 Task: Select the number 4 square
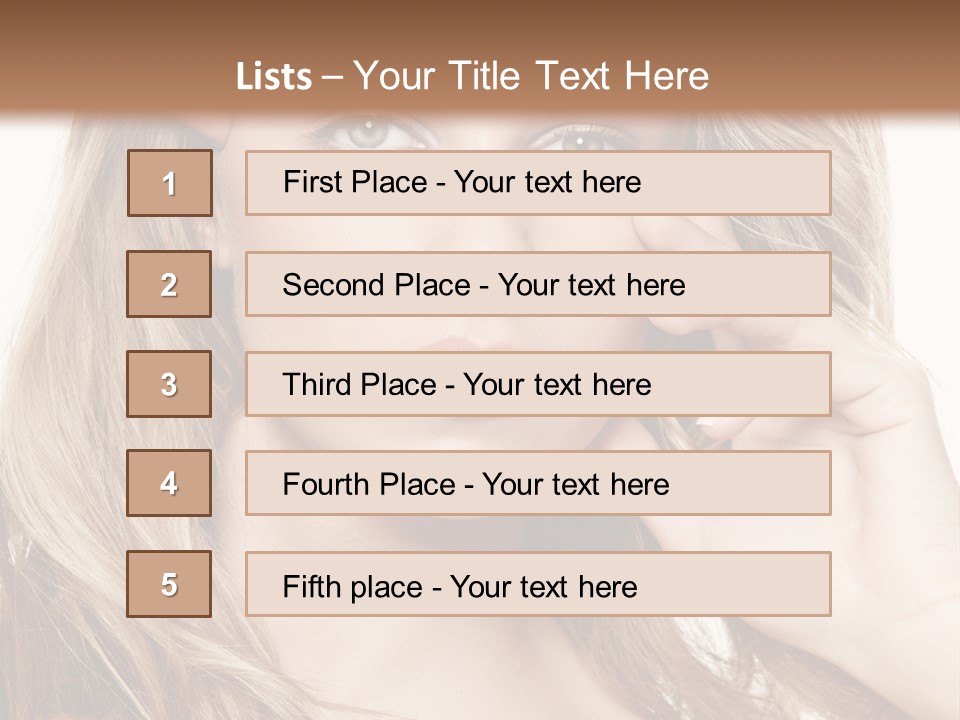tap(169, 483)
